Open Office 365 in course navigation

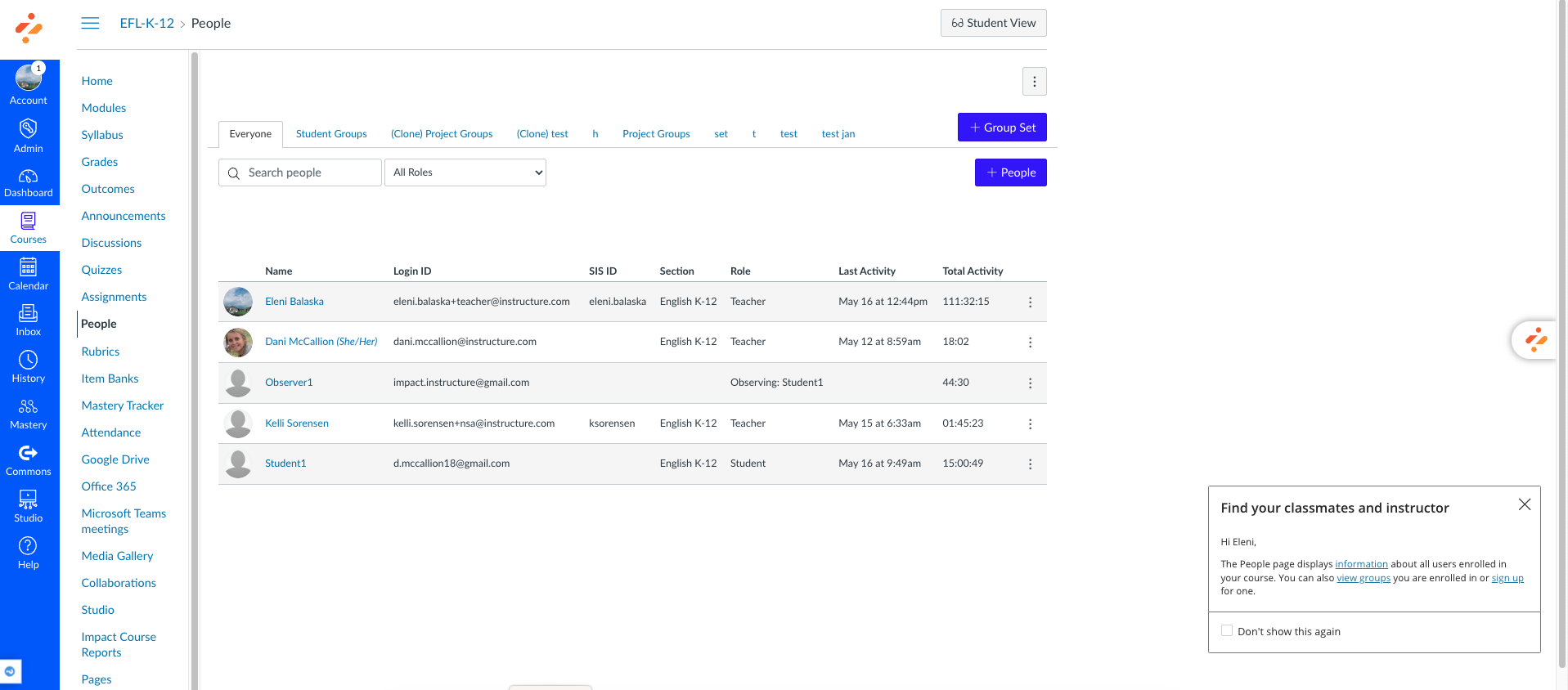(109, 486)
